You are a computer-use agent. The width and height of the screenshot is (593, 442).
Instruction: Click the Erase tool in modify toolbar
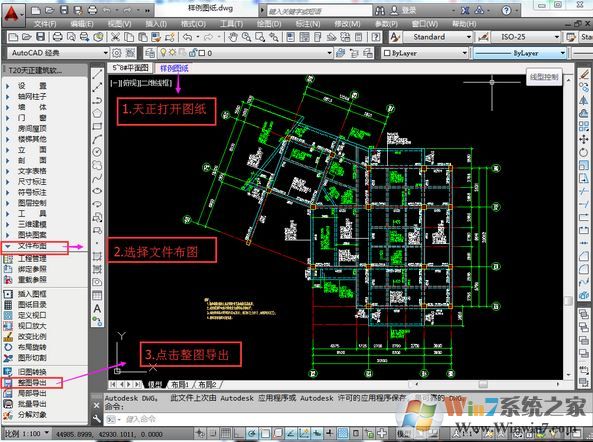click(584, 74)
